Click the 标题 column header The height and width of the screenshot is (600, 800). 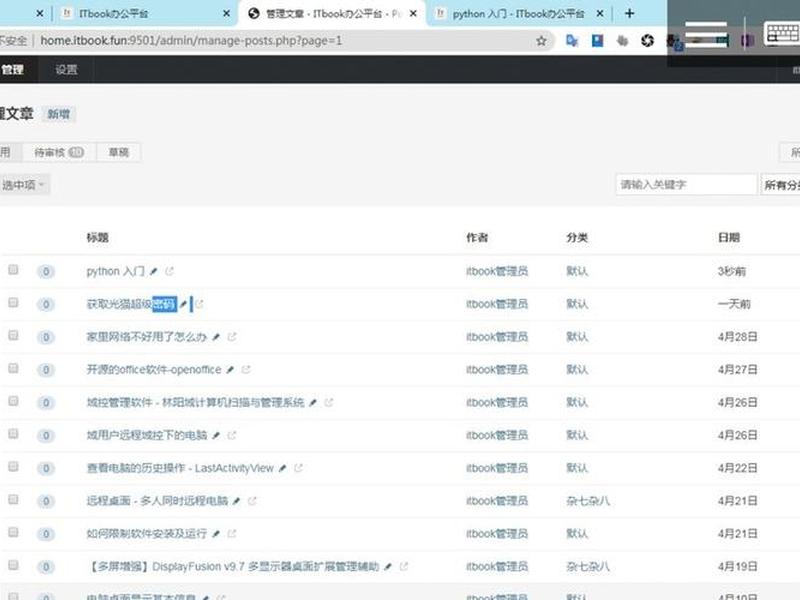coord(97,238)
